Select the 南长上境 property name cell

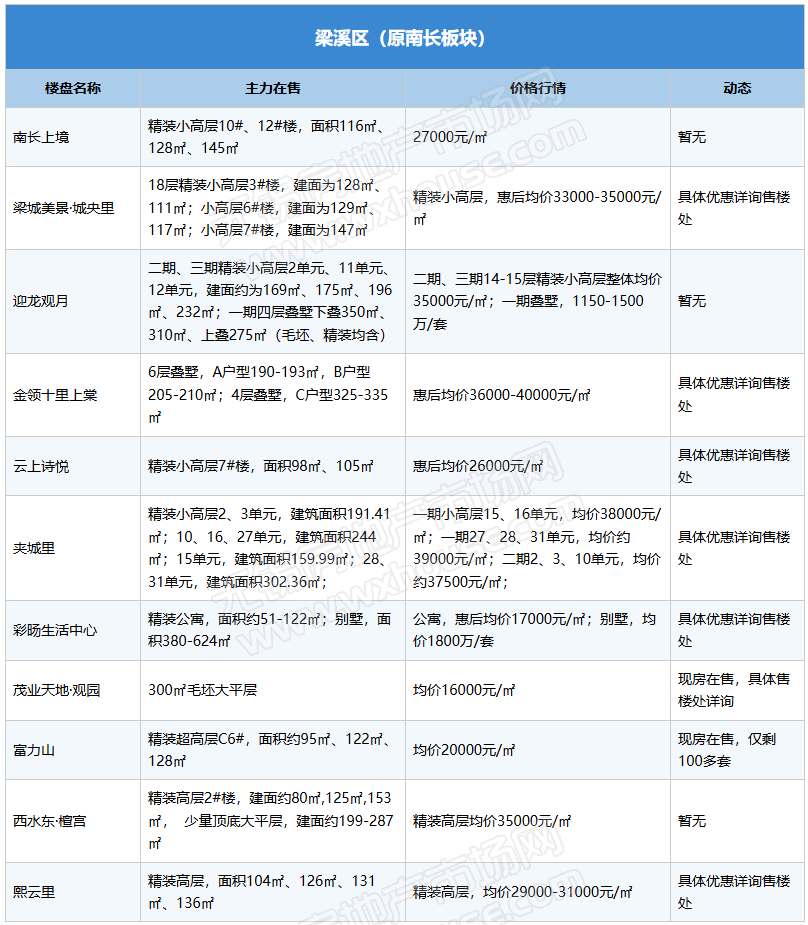(x=42, y=137)
